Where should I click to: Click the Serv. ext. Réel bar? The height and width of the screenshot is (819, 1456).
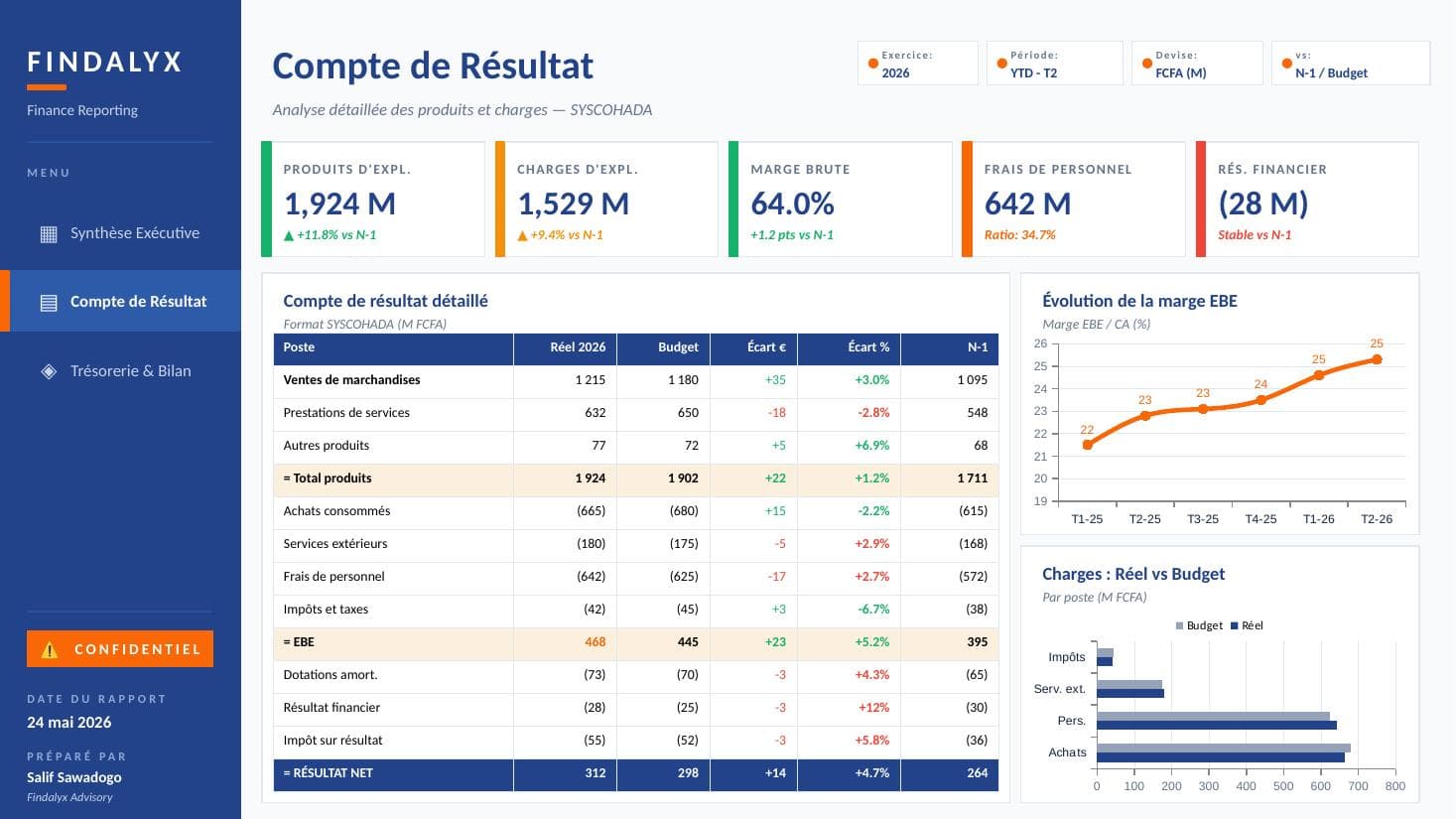pyautogui.click(x=1130, y=694)
